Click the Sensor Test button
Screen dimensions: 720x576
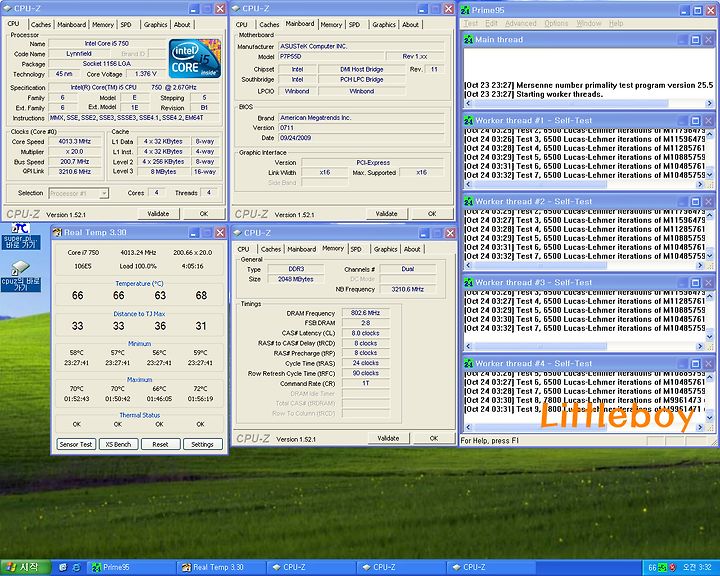coord(76,445)
